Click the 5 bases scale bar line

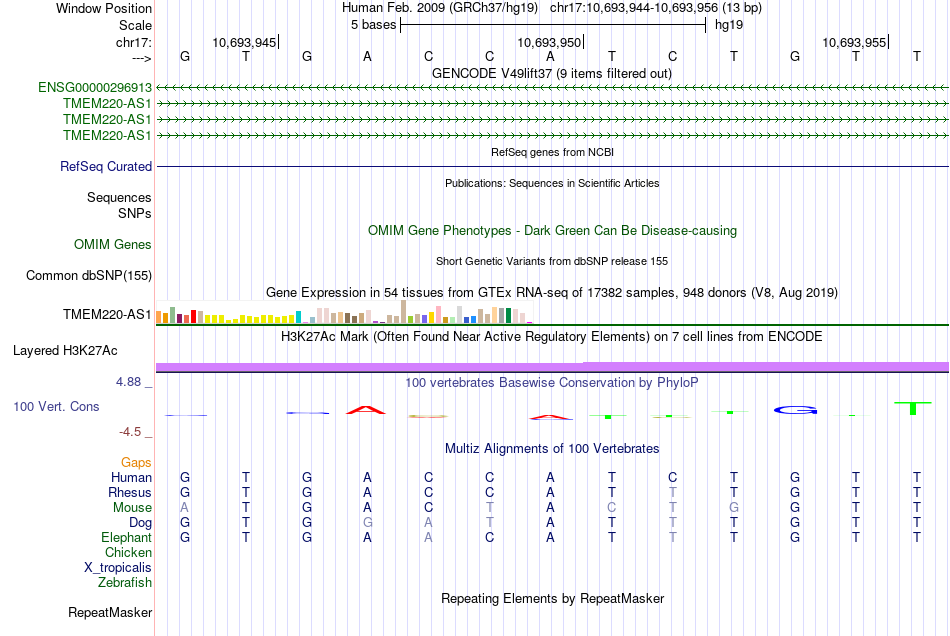(553, 25)
